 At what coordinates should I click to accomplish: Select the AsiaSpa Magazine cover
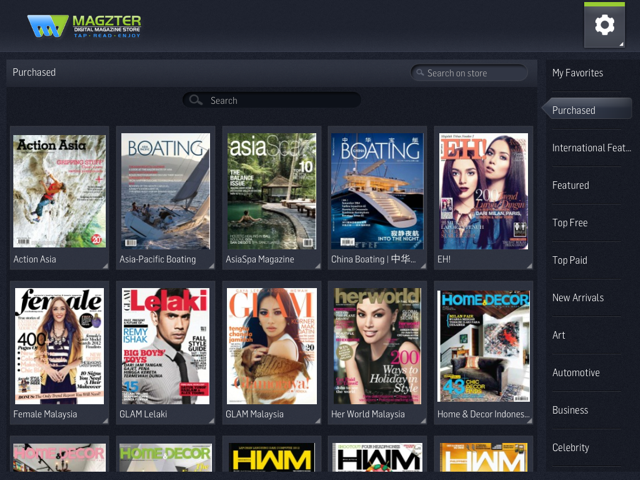[271, 190]
